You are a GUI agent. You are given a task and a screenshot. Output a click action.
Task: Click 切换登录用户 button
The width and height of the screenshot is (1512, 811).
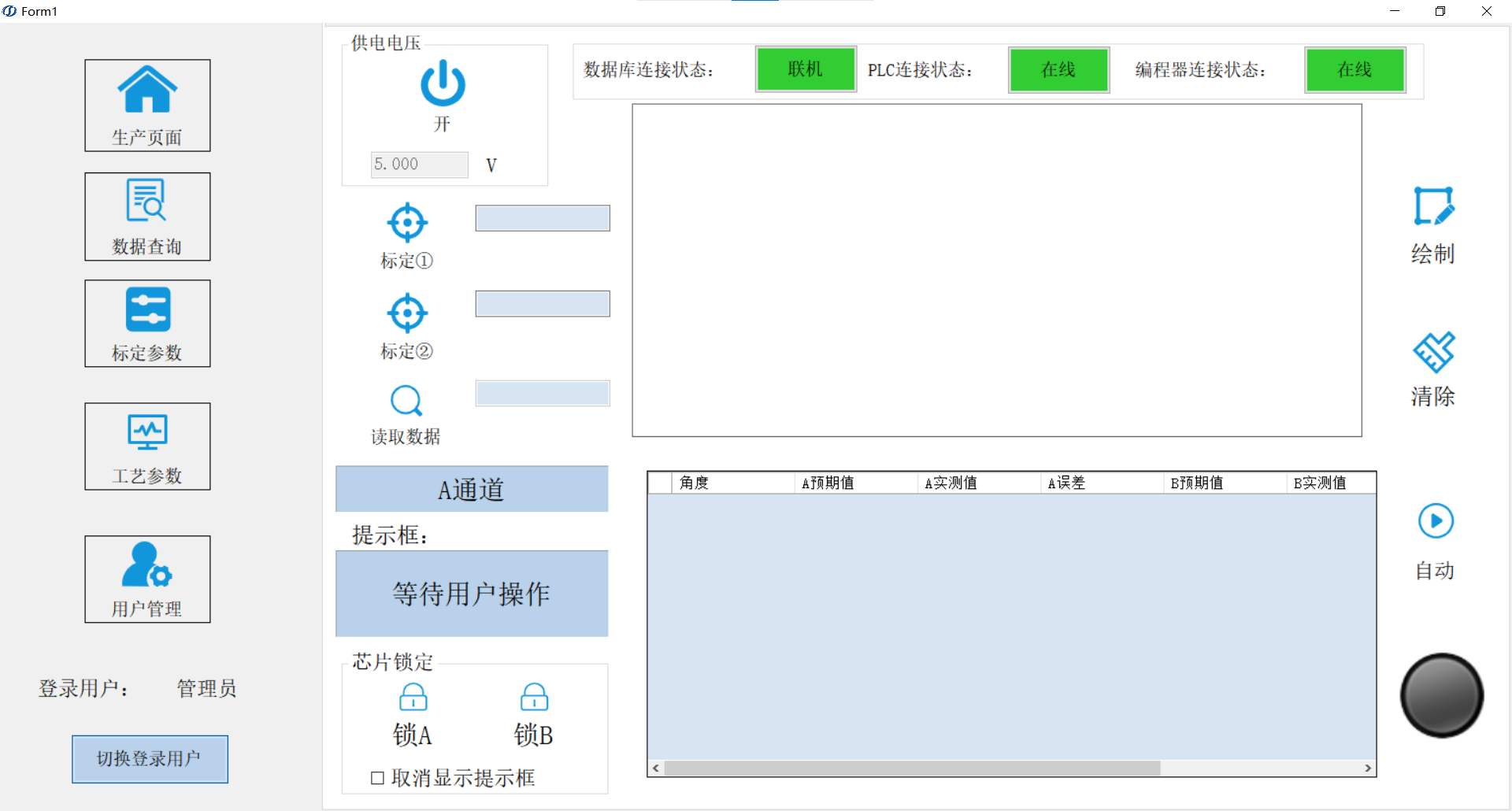[150, 759]
